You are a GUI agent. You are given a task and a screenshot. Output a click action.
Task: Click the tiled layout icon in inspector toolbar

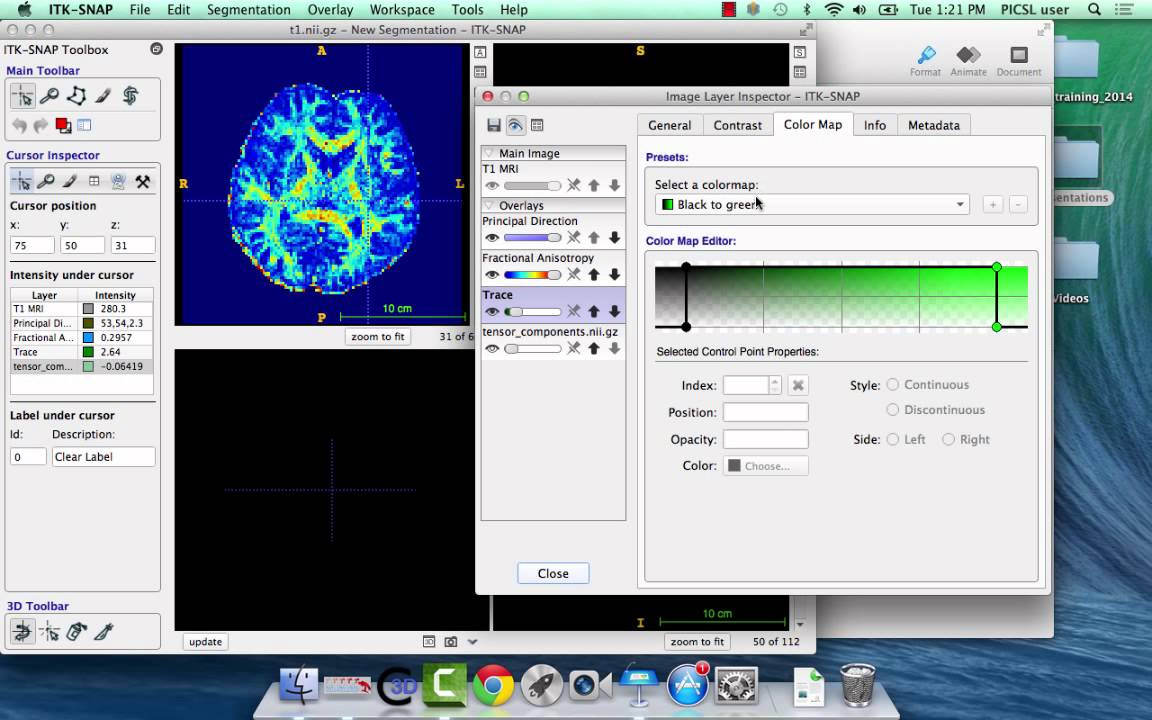[x=537, y=125]
